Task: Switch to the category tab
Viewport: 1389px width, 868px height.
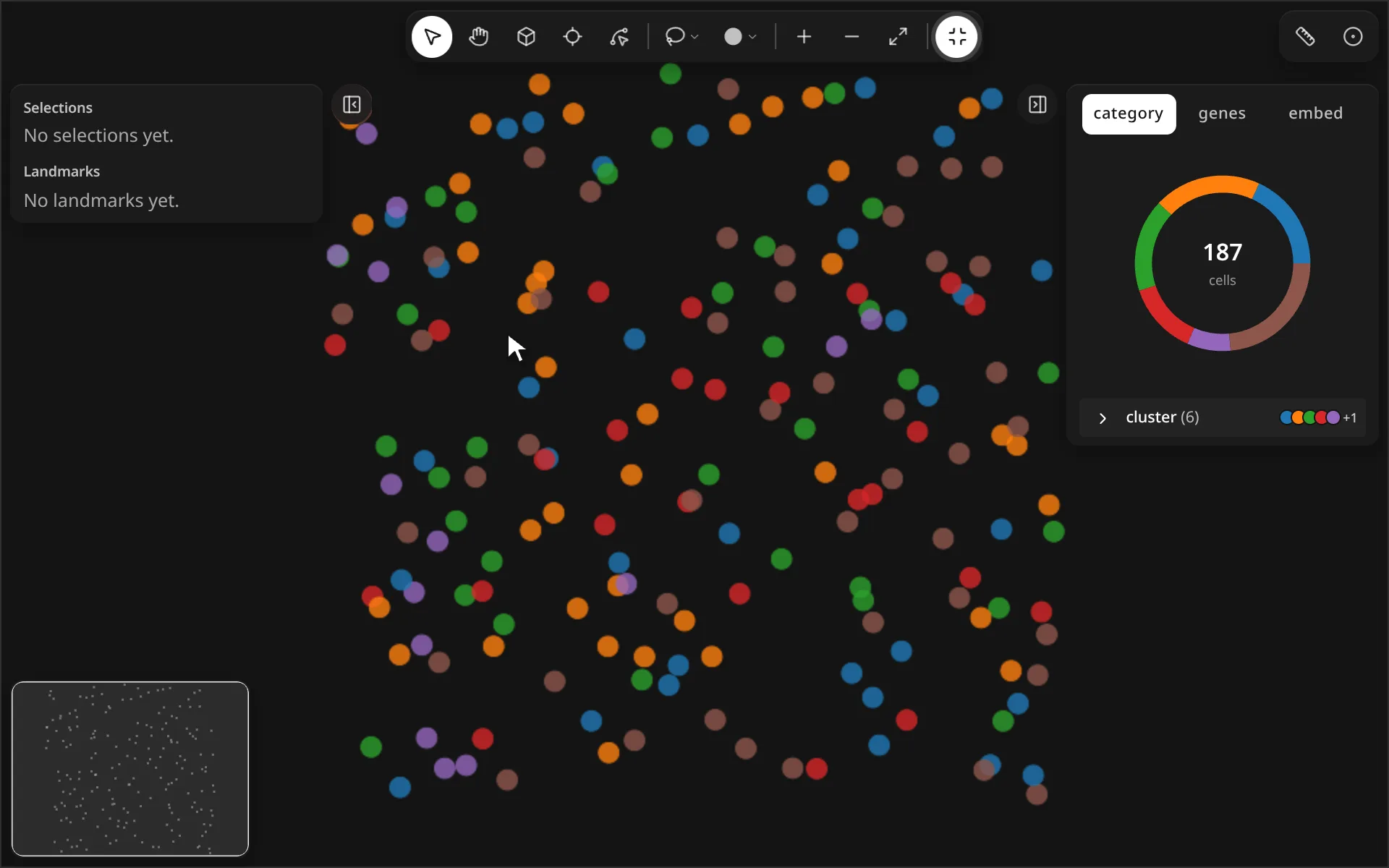Action: (x=1129, y=114)
